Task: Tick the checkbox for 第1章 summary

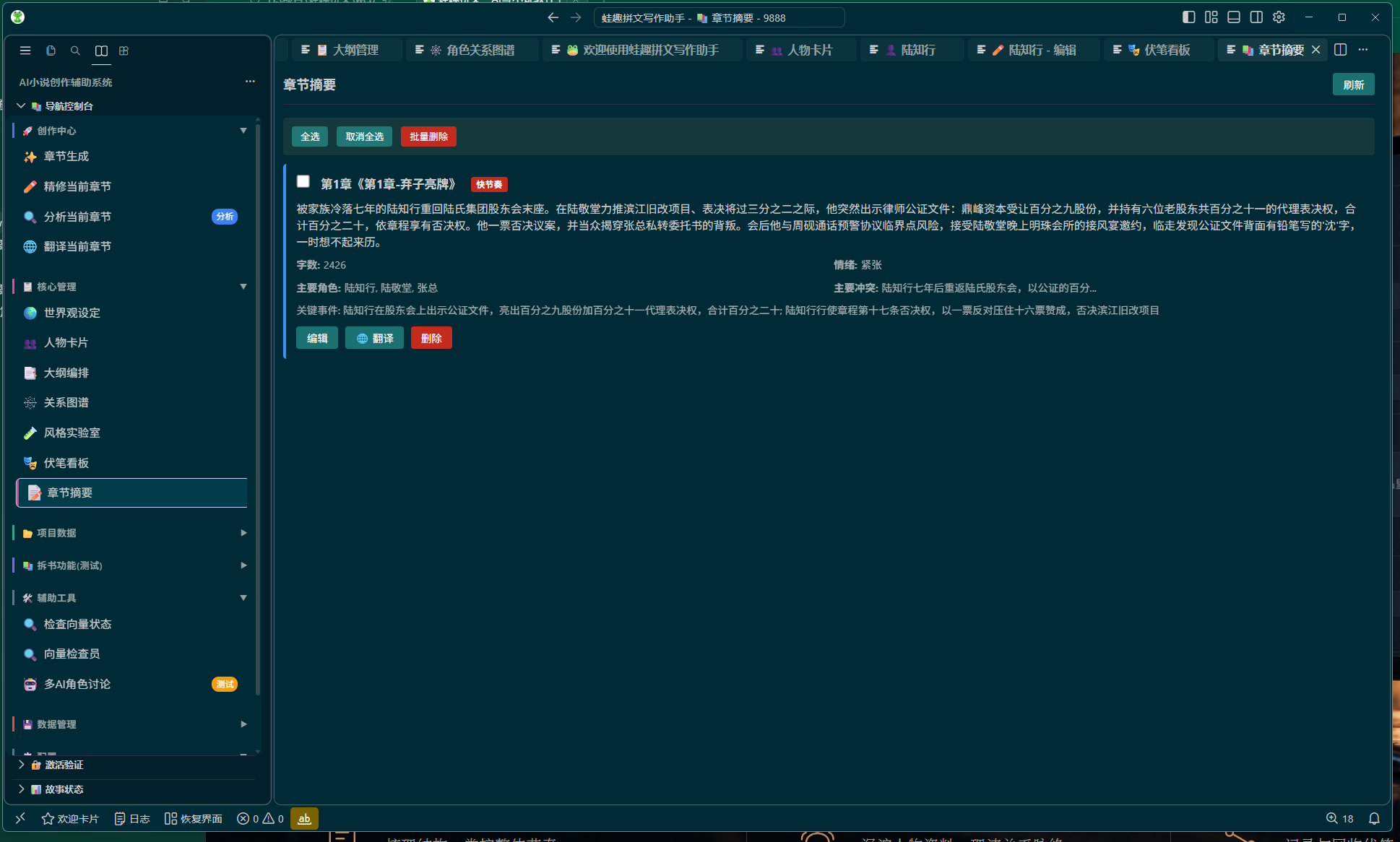Action: (x=303, y=181)
